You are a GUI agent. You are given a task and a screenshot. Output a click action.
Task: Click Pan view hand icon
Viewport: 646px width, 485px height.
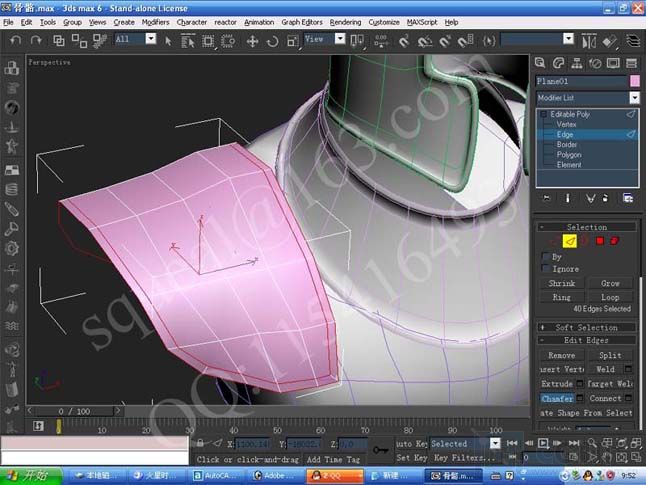607,457
